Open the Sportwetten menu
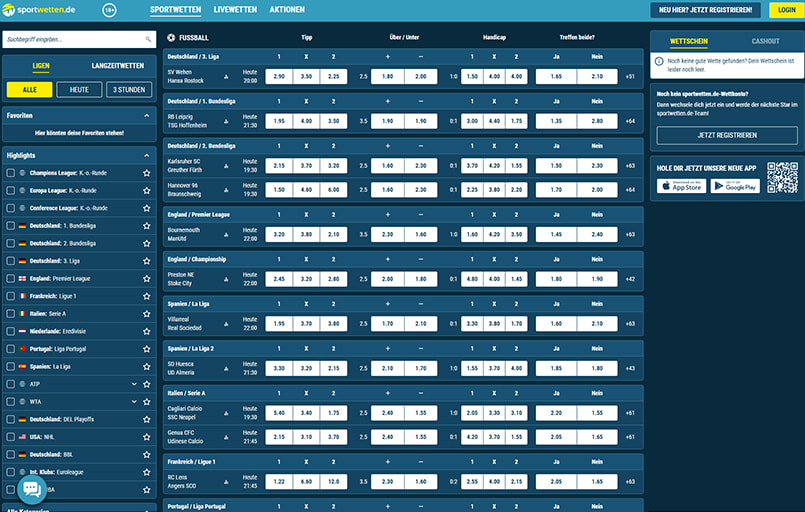Viewport: 805px width, 512px height. 176,10
